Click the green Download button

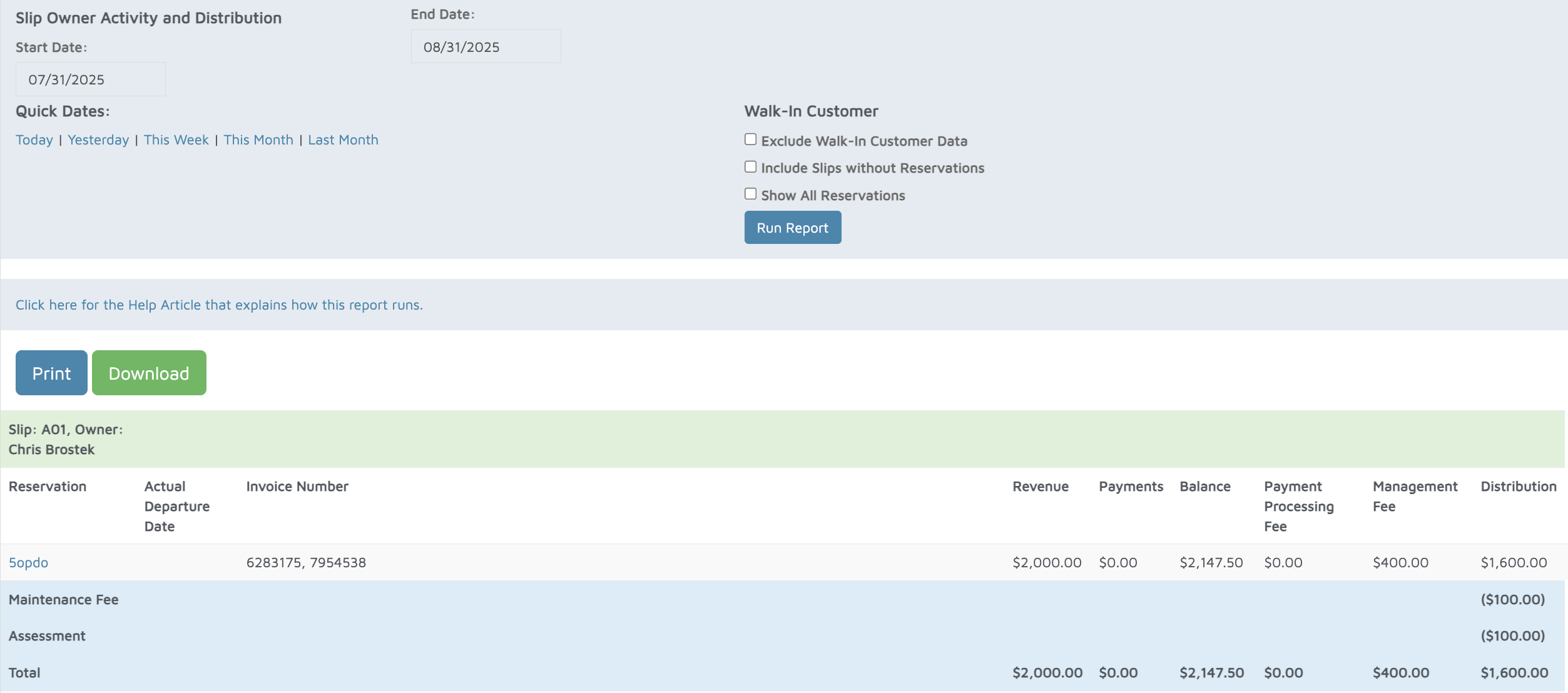click(x=149, y=373)
